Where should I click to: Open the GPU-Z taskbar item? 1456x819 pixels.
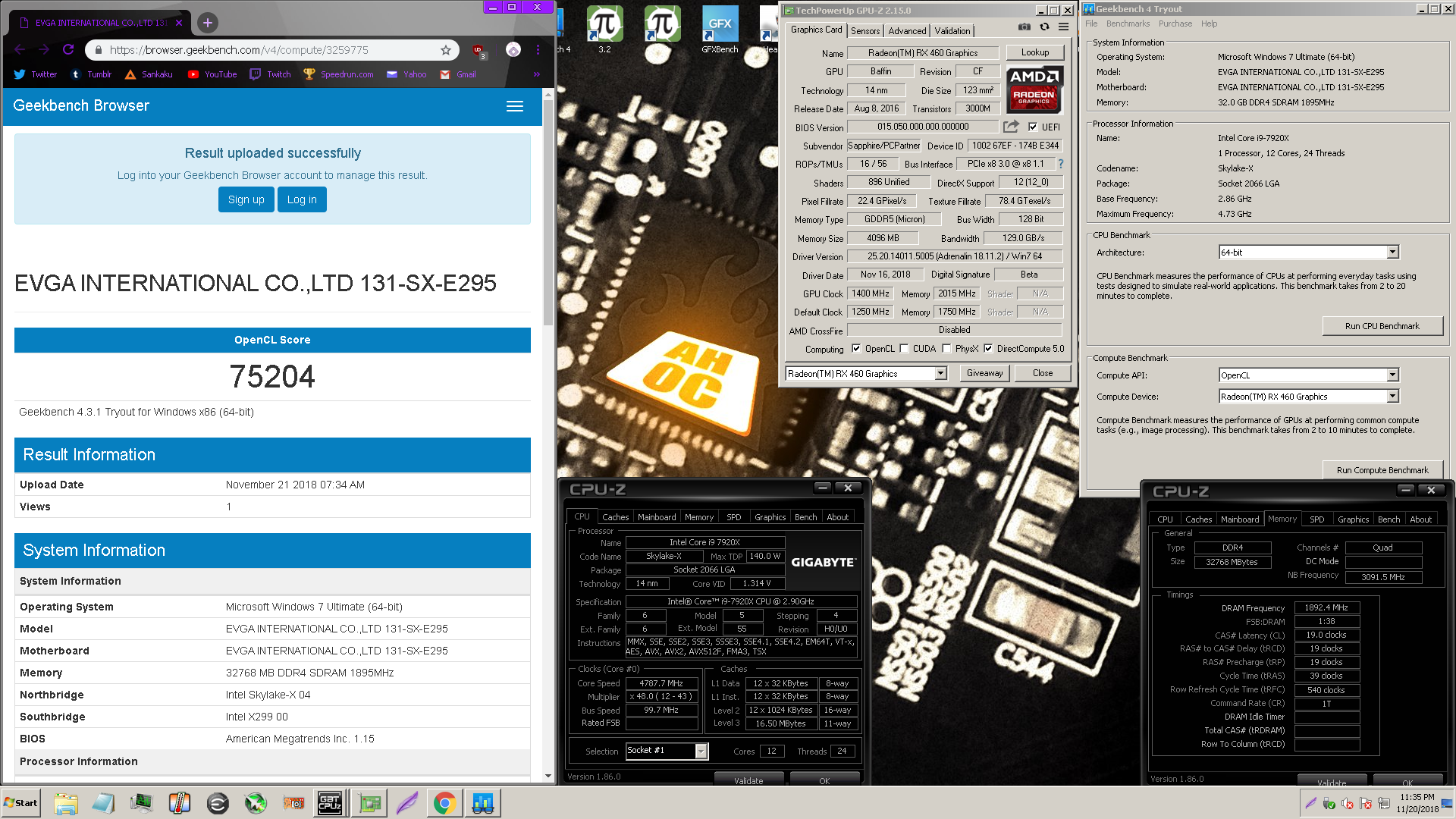[369, 803]
